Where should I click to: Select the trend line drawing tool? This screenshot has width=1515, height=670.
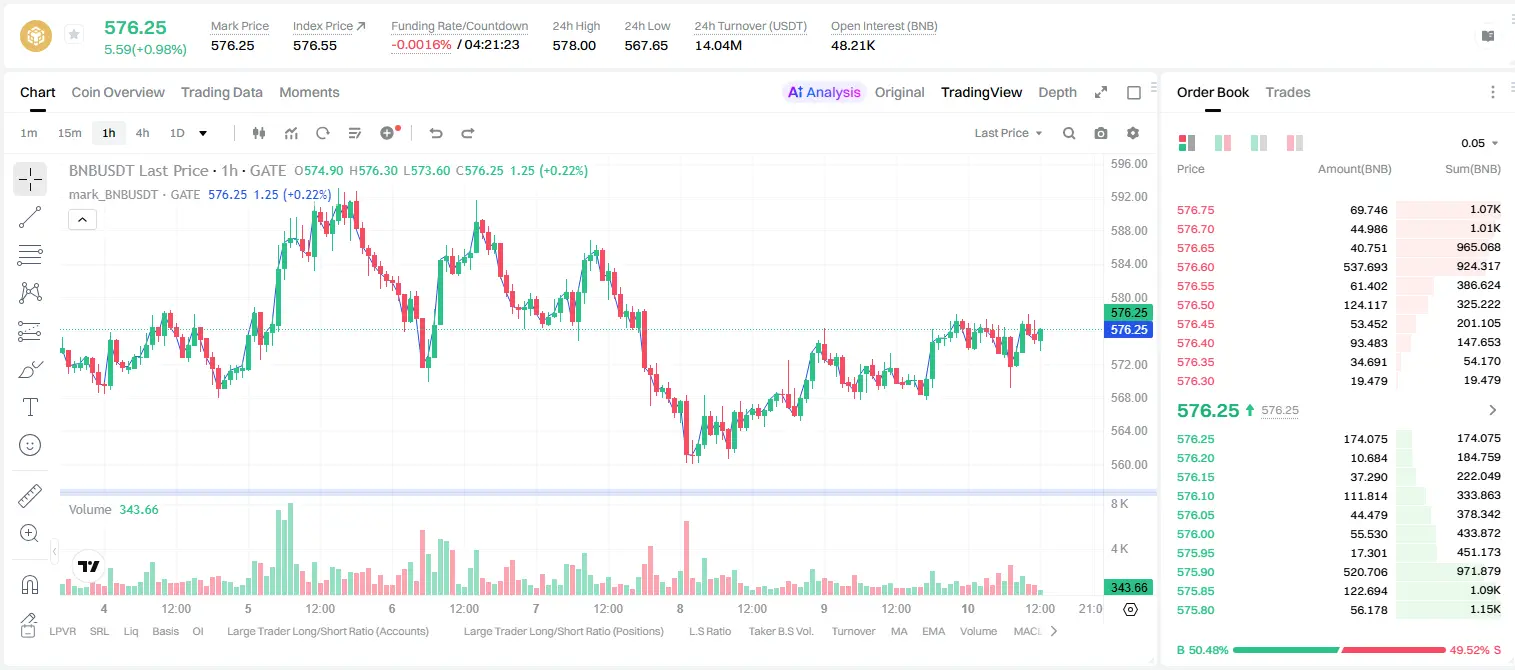(30, 217)
